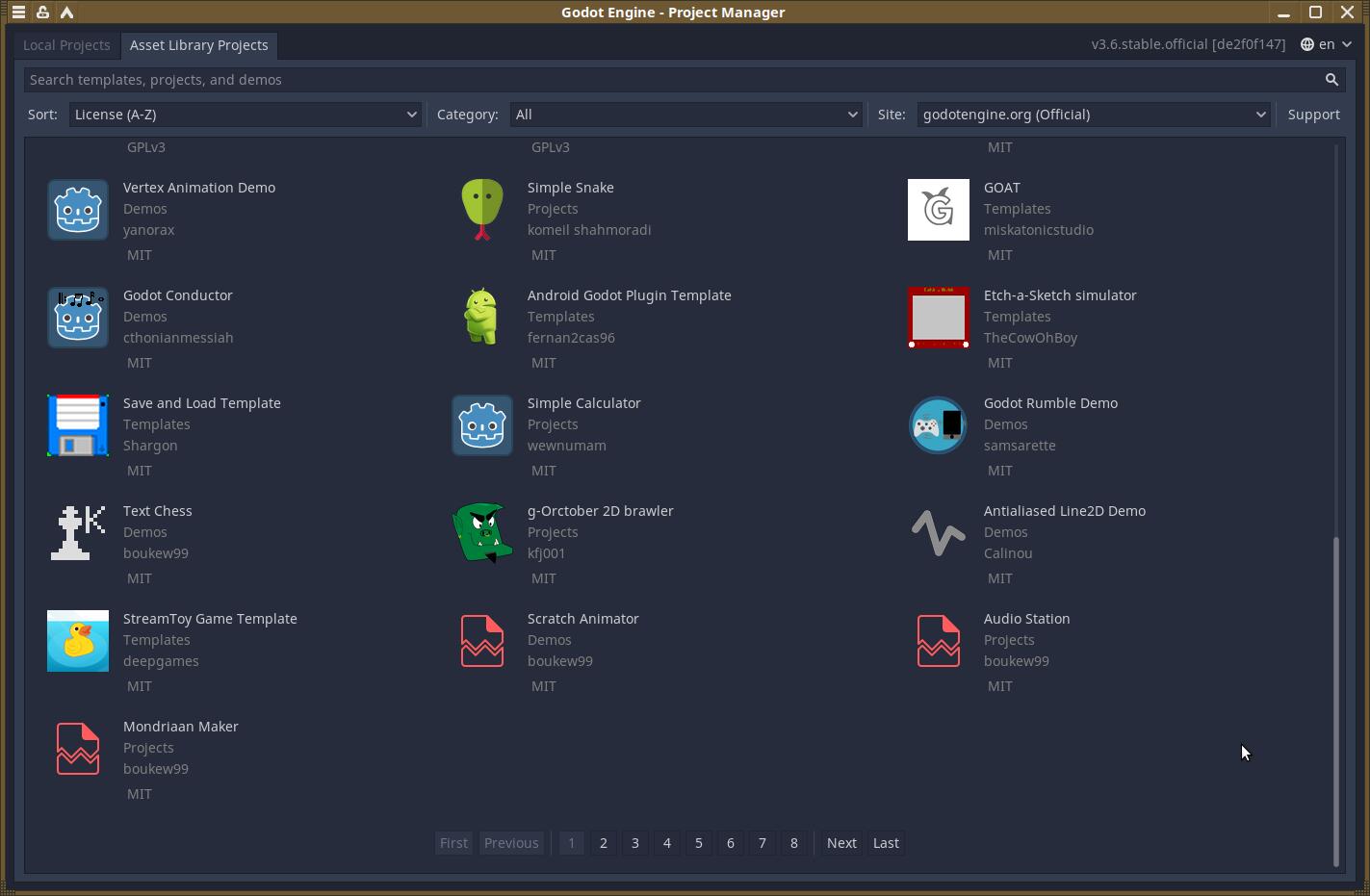Switch to the Local Projects tab
The width and height of the screenshot is (1370, 896).
tap(66, 45)
